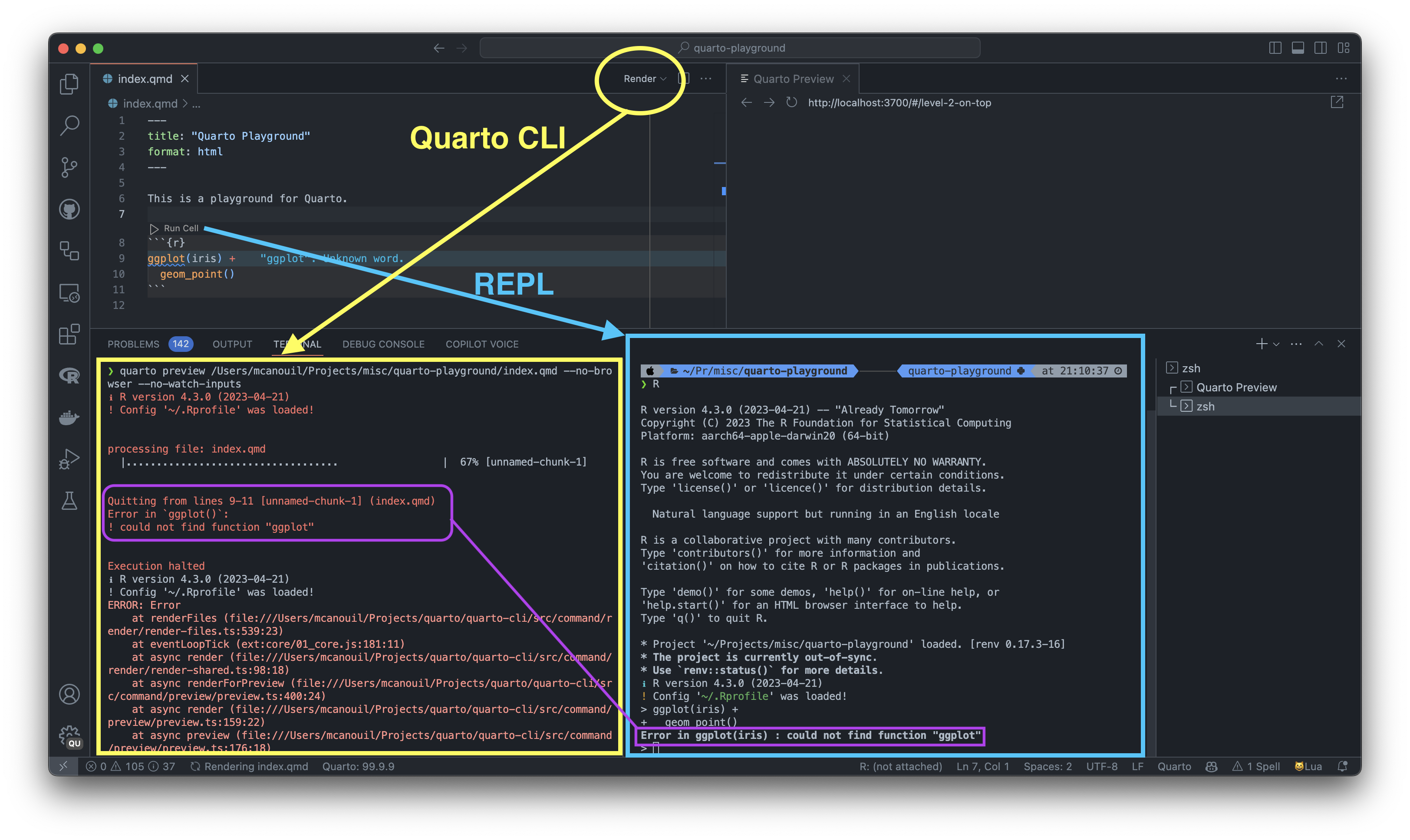Click the Lua status bar item

1308,766
